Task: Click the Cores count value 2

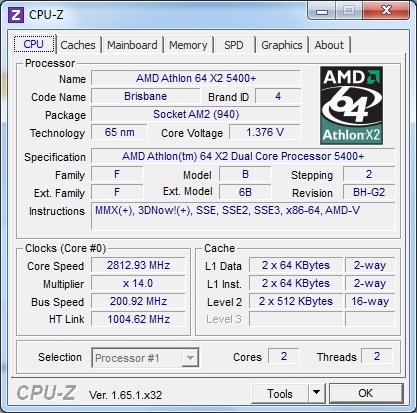Action: pyautogui.click(x=284, y=356)
